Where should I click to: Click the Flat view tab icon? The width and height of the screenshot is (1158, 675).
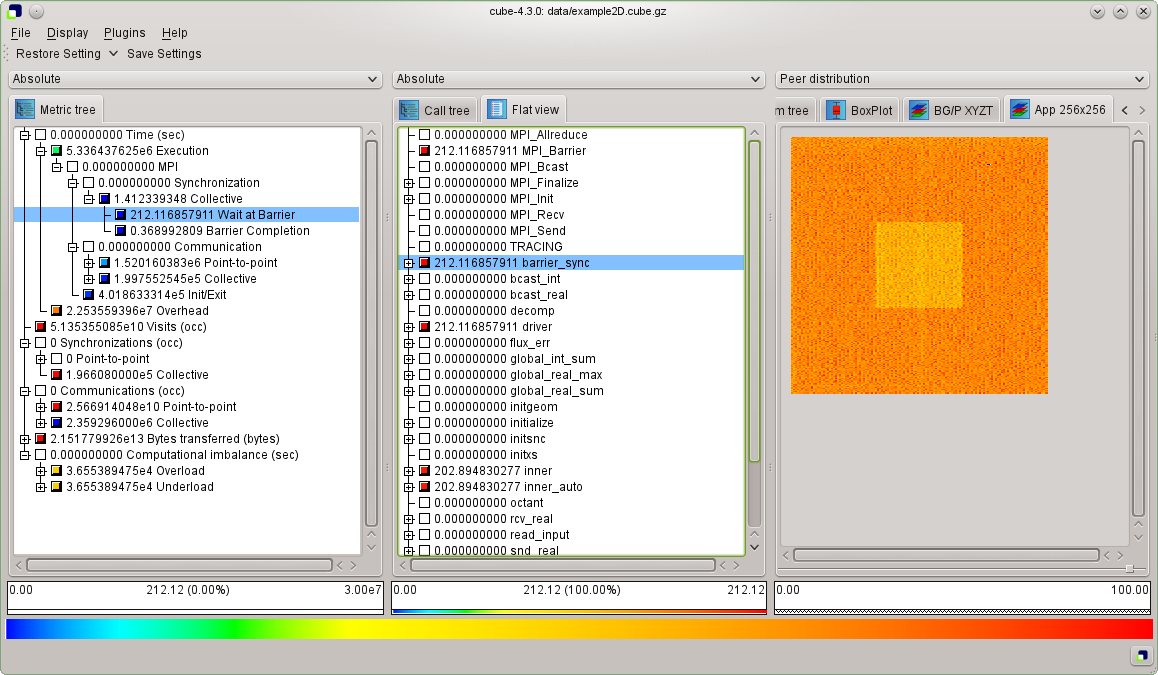[497, 109]
